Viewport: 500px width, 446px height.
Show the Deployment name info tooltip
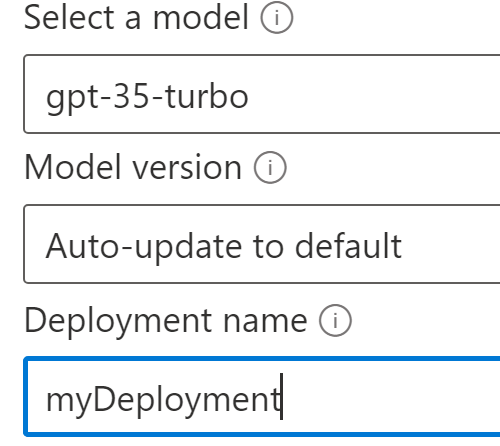tap(335, 320)
